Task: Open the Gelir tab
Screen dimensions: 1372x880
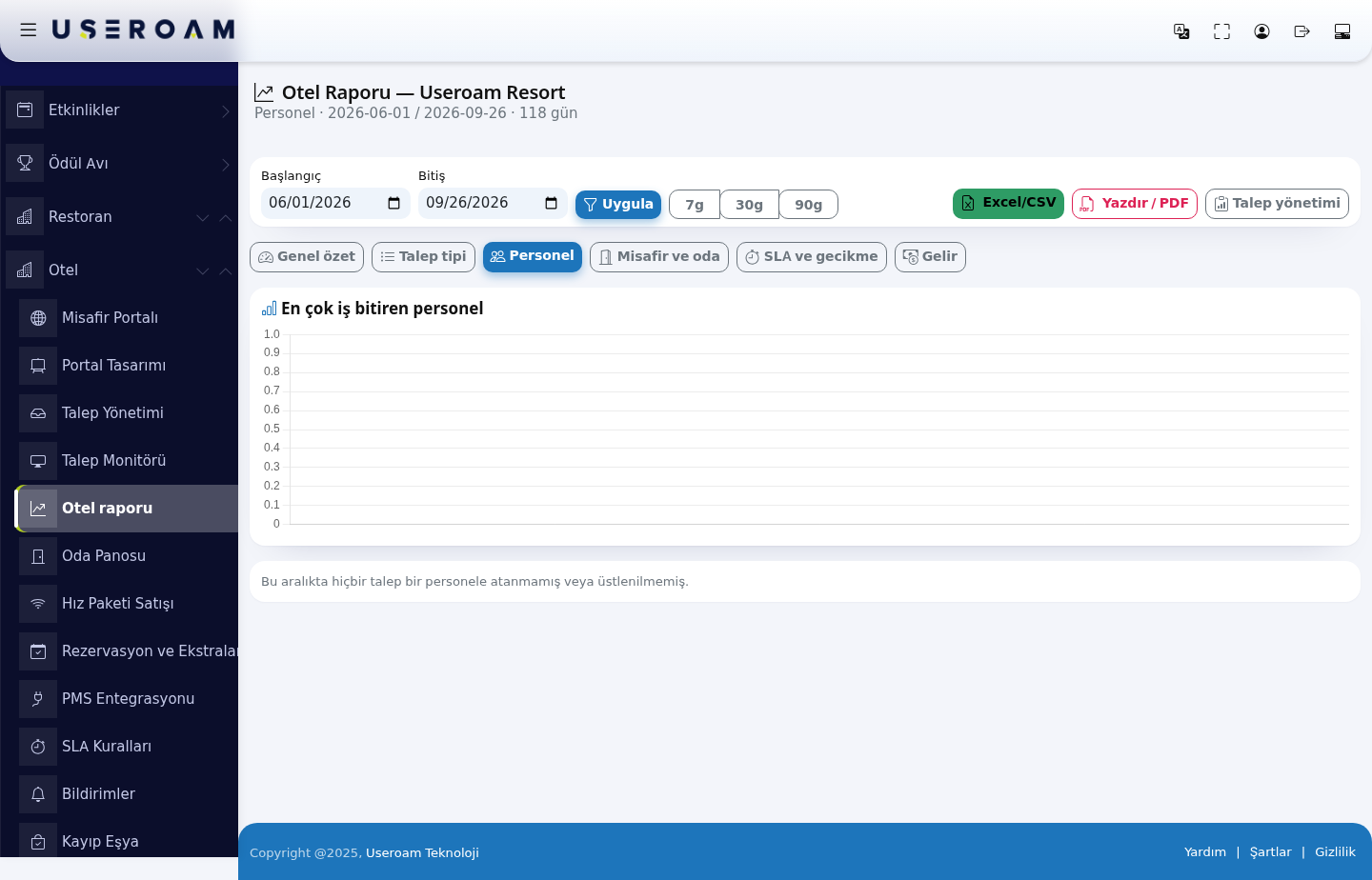Action: tap(930, 257)
